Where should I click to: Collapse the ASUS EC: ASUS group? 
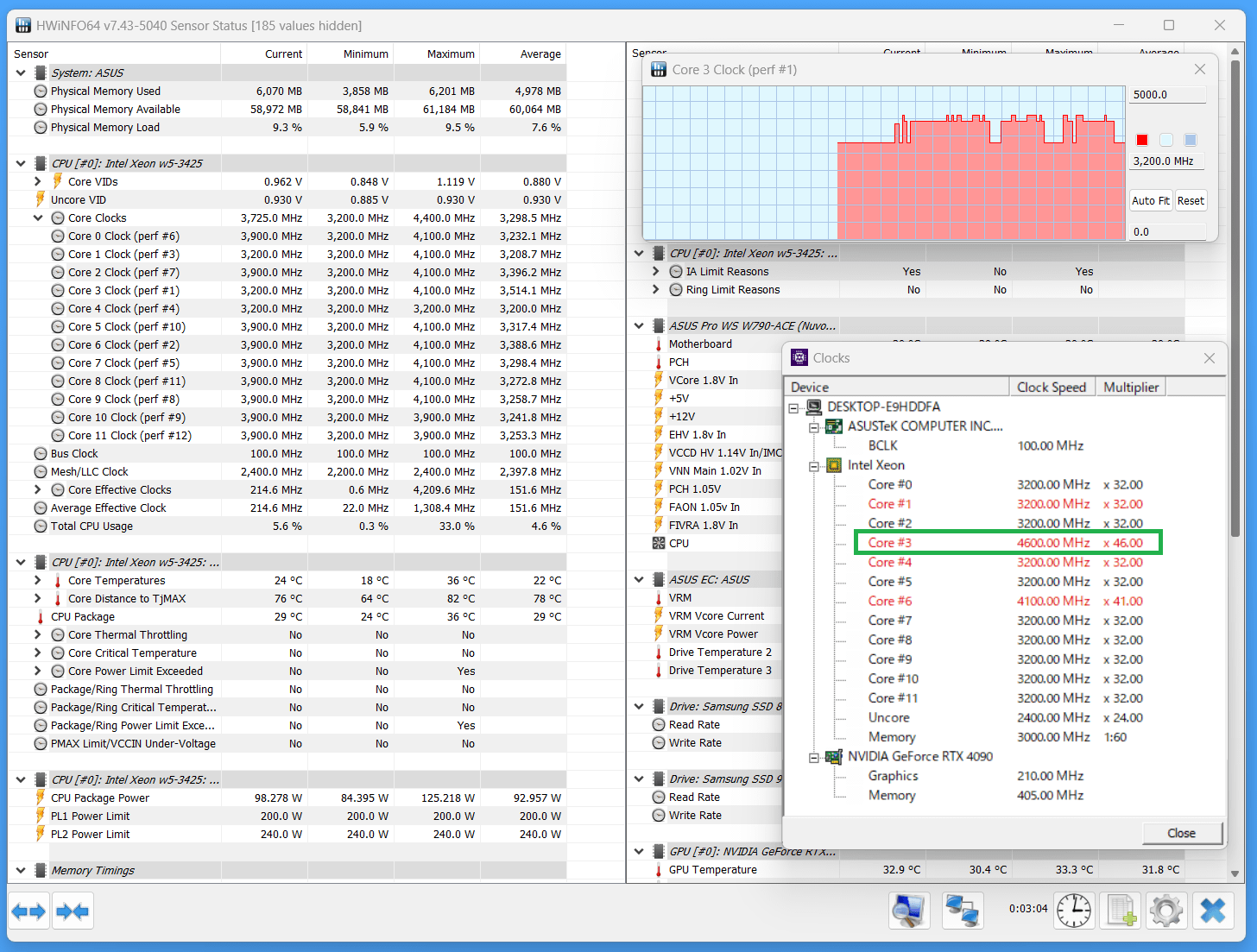[639, 579]
